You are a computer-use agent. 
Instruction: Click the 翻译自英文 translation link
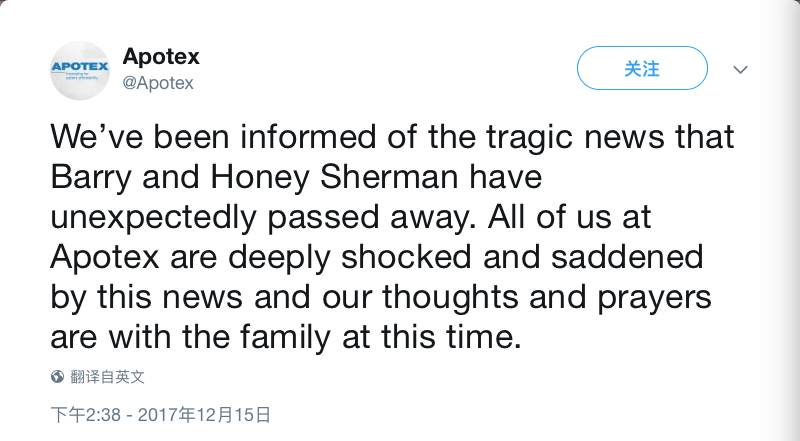107,377
